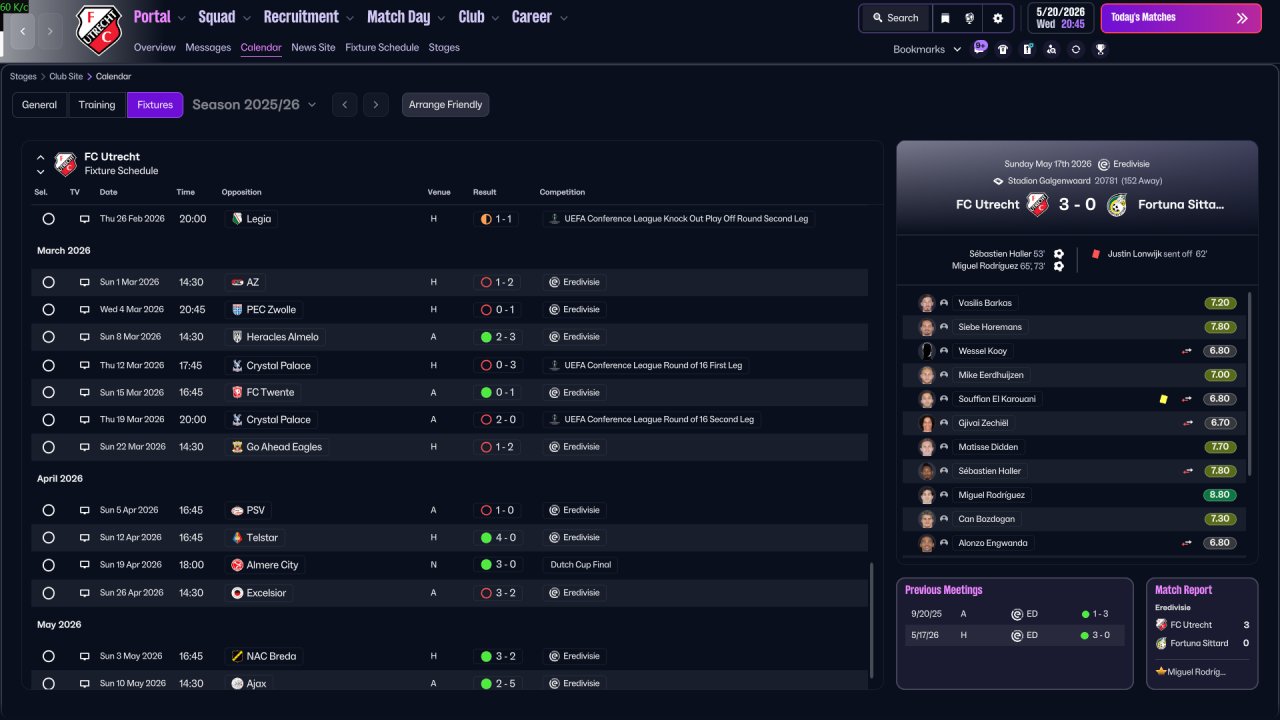Click the yellow card icon for Souffian El Karouani

pyautogui.click(x=1163, y=399)
